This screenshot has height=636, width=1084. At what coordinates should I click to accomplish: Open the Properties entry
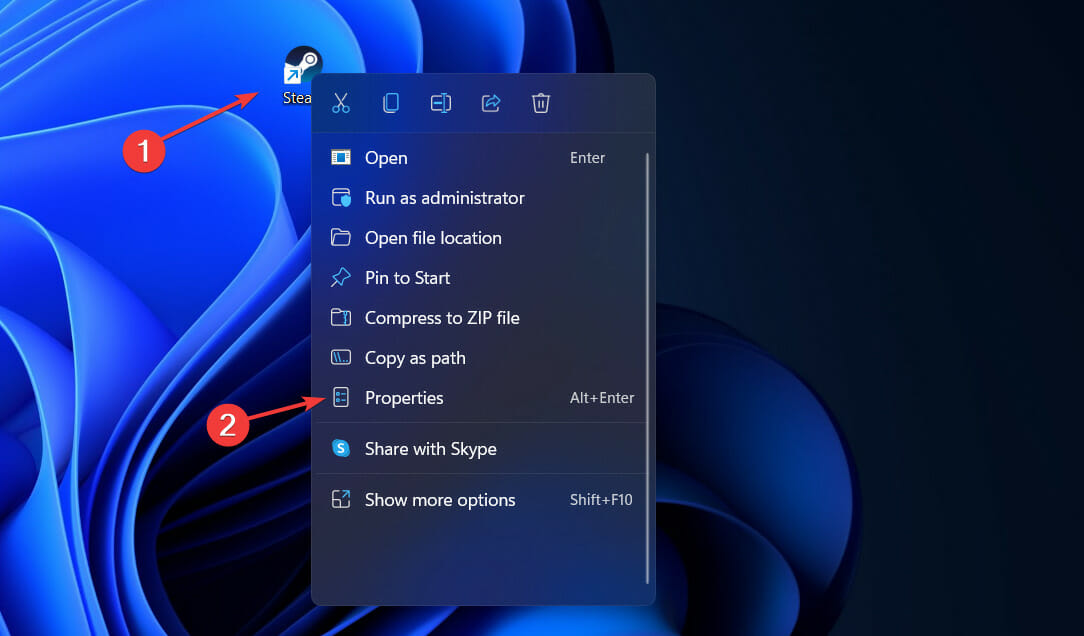(x=404, y=397)
